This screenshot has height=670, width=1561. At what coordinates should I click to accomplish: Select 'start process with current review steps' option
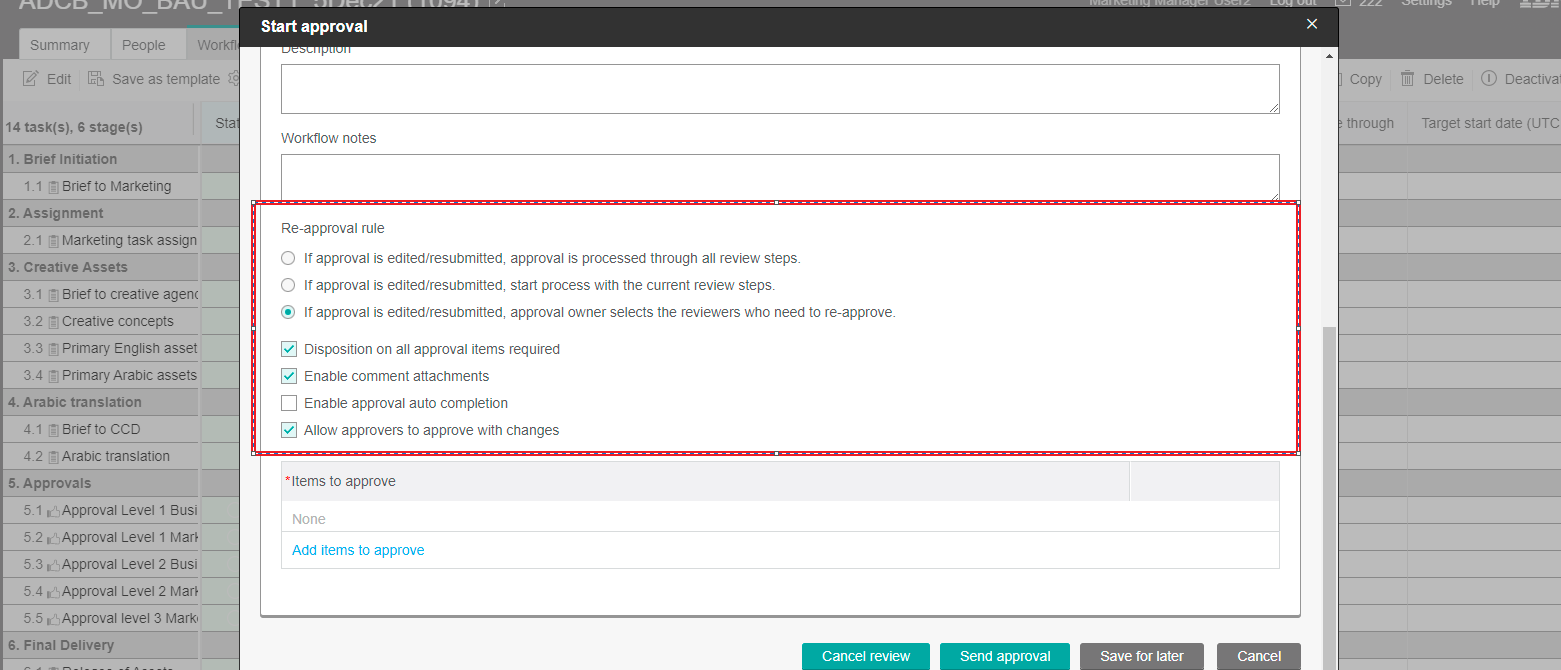[288, 285]
